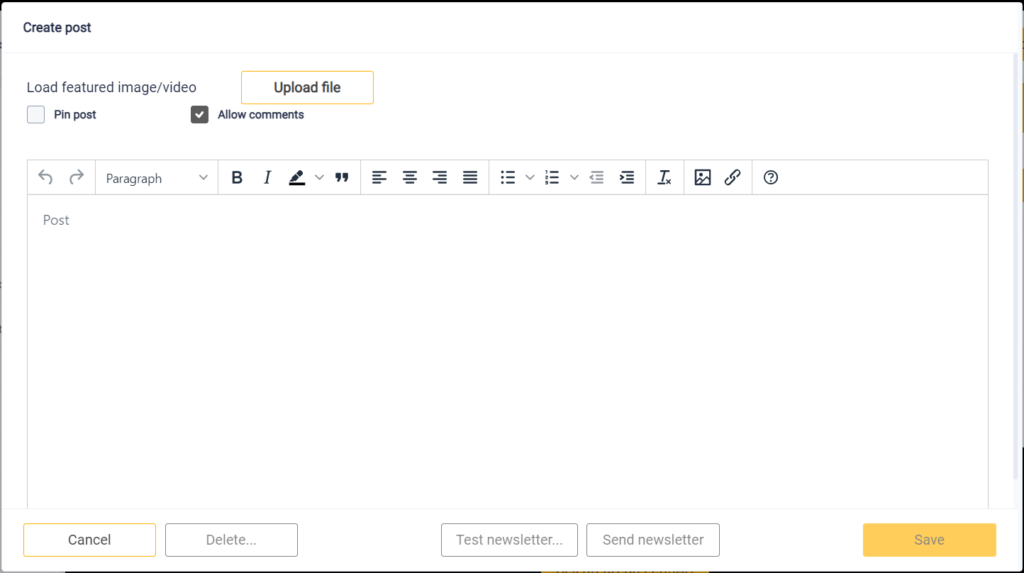Toggle bold formatting
Image resolution: width=1024 pixels, height=573 pixels.
click(236, 177)
